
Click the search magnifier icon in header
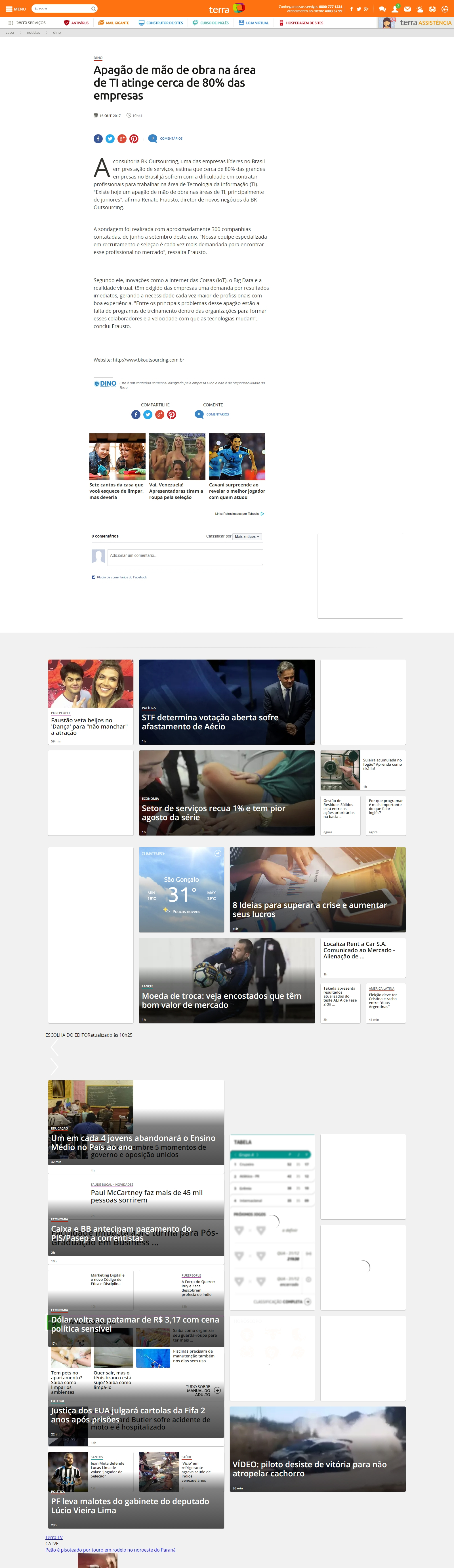(x=93, y=9)
